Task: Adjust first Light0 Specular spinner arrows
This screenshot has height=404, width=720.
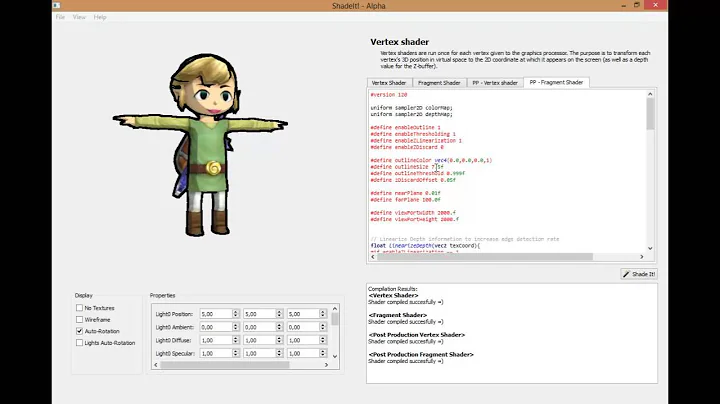Action: coord(236,353)
